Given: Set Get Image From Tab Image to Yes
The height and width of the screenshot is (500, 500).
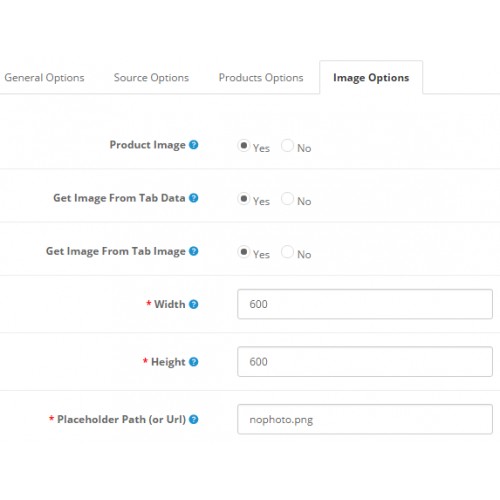Looking at the screenshot, I should [x=244, y=252].
